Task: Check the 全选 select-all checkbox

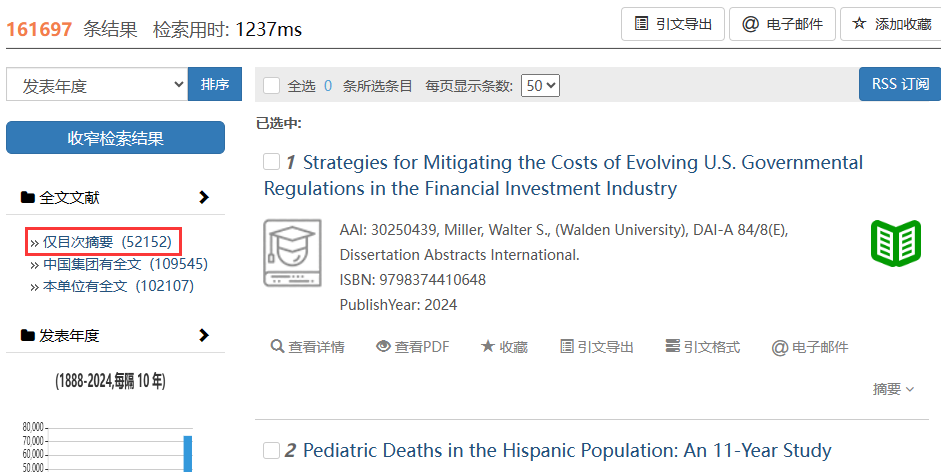Action: coord(271,86)
